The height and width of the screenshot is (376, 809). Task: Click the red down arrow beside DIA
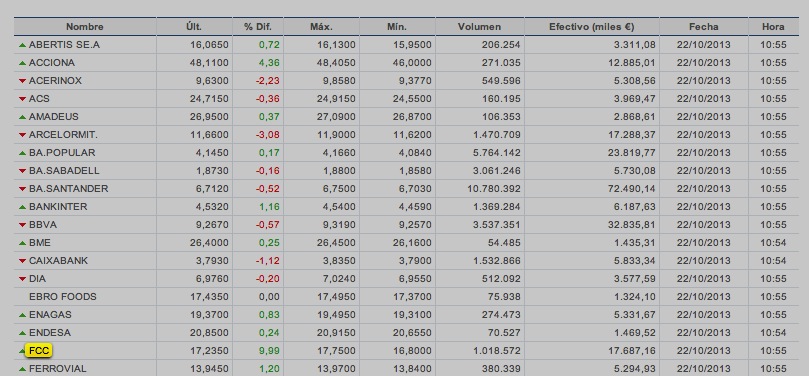pos(22,279)
